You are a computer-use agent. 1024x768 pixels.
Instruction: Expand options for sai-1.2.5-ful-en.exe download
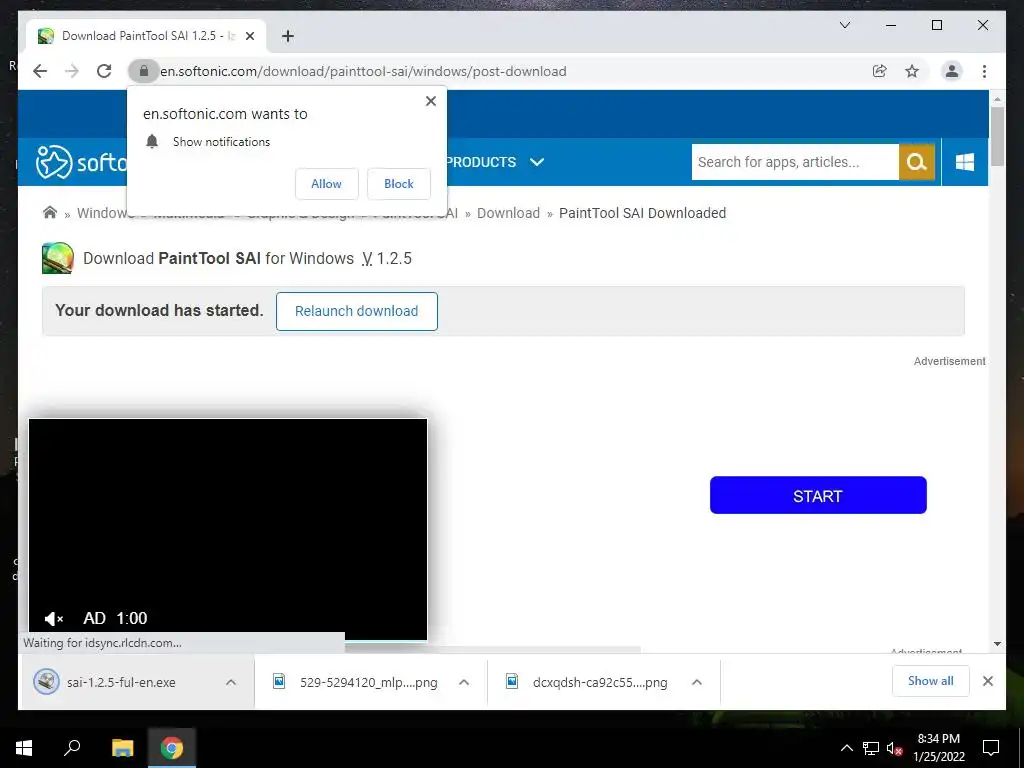231,682
